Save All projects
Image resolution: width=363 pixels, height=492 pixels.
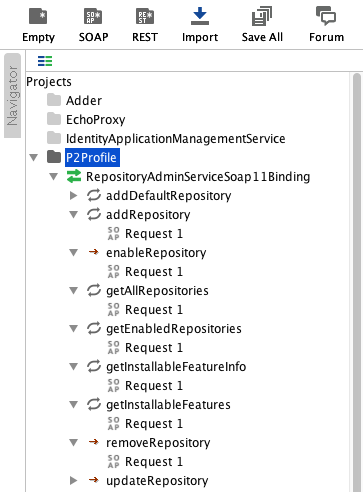pyautogui.click(x=262, y=25)
